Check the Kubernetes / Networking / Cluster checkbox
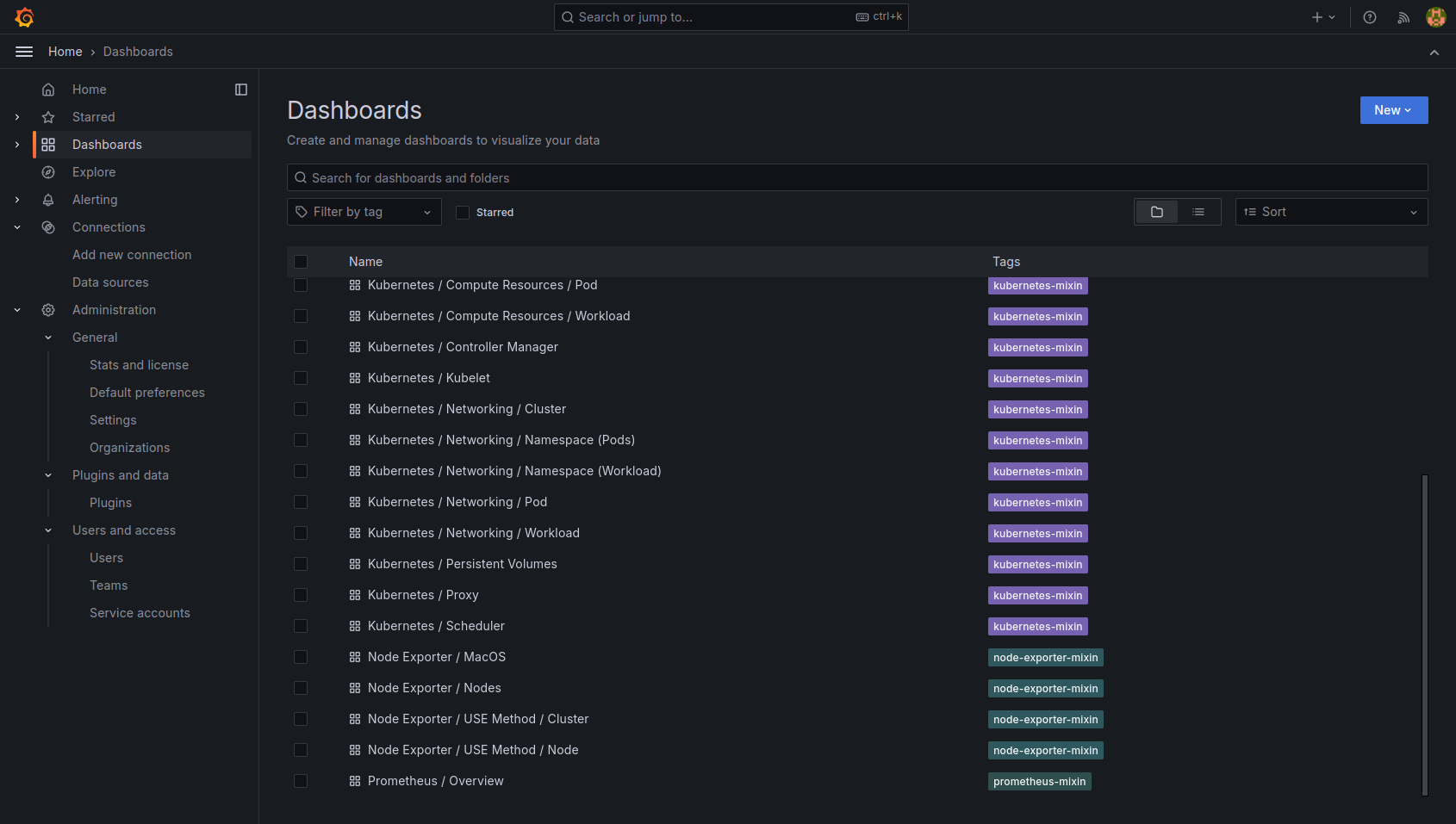The image size is (1456, 824). point(301,409)
